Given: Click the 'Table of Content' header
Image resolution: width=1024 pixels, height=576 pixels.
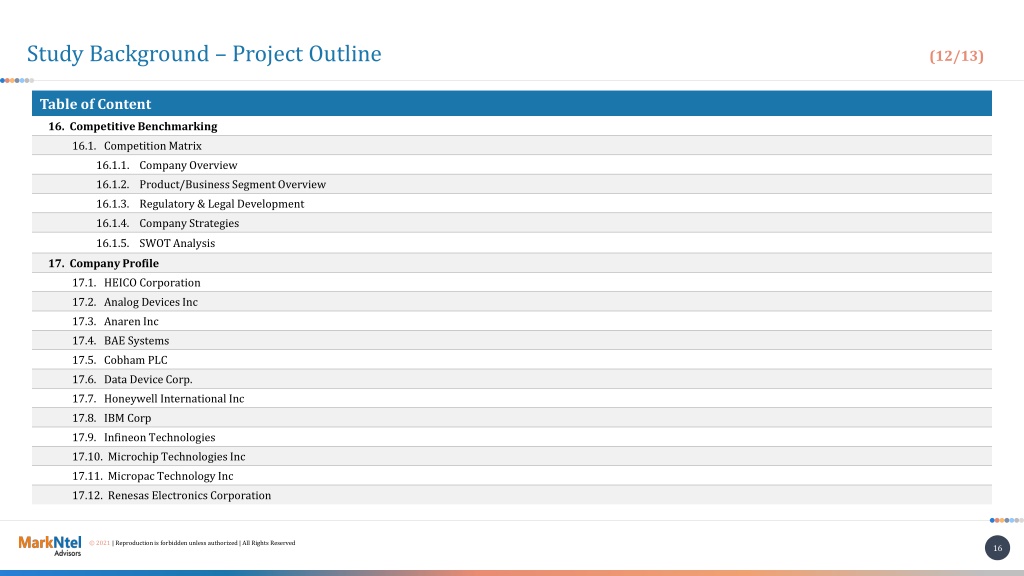Looking at the screenshot, I should 512,104.
